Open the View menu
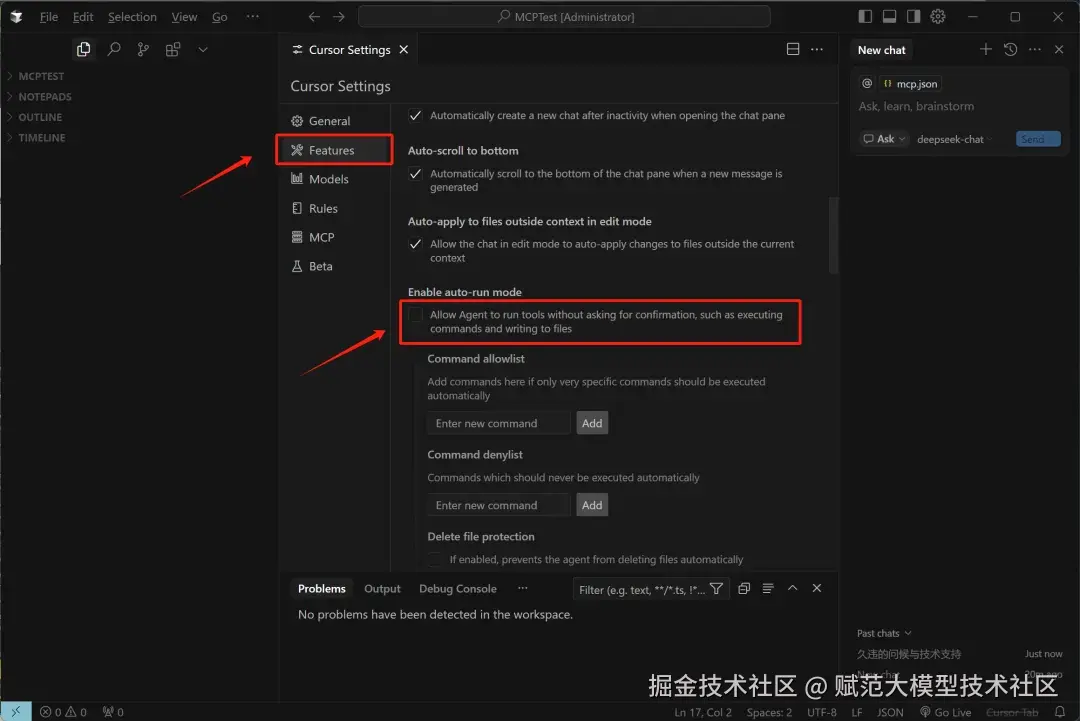The height and width of the screenshot is (721, 1080). coord(184,17)
